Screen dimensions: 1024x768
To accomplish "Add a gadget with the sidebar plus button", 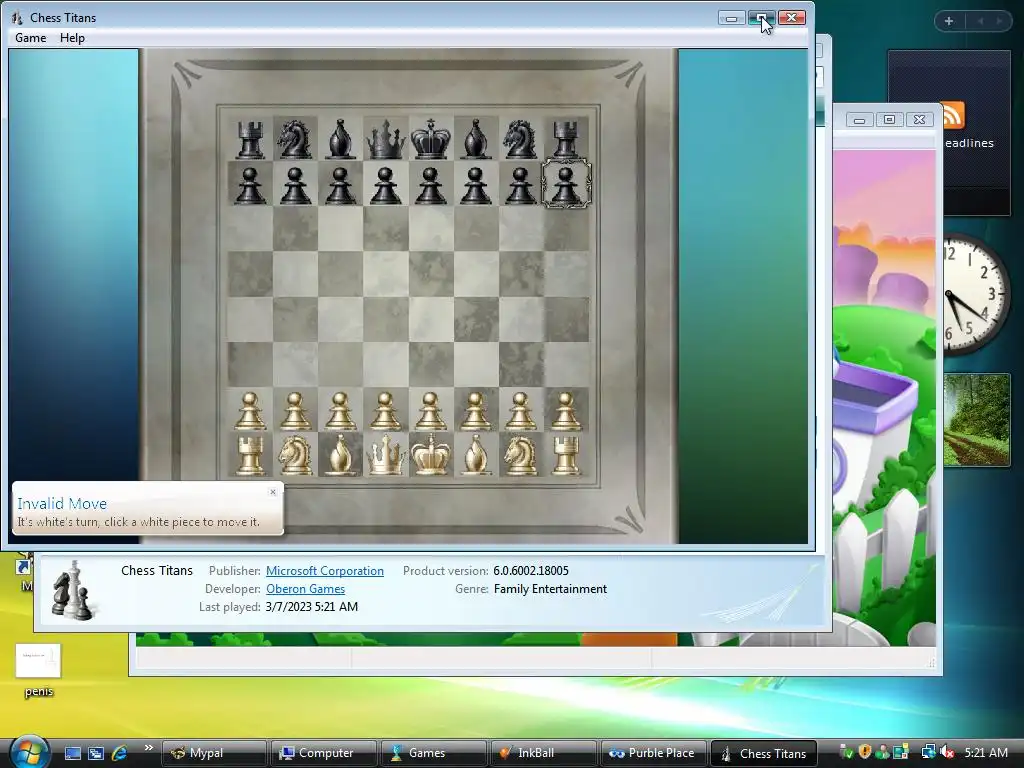I will 949,21.
